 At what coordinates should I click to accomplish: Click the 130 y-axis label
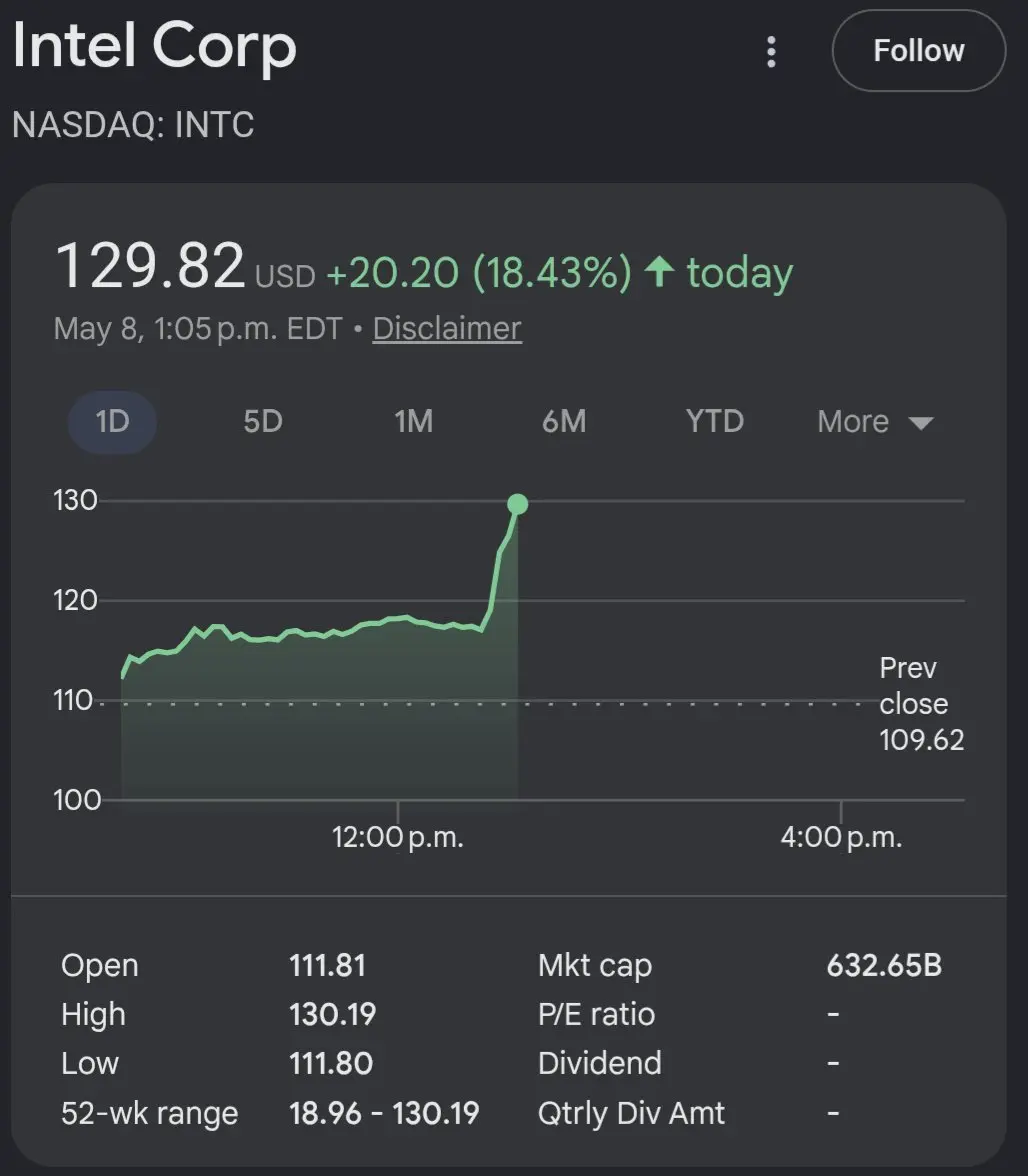(x=75, y=500)
